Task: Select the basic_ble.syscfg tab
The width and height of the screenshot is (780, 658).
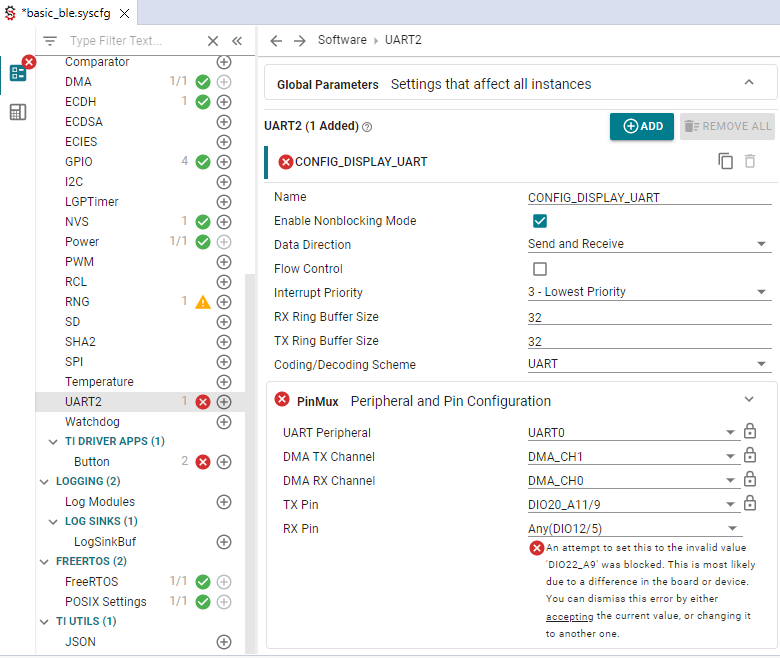Action: (x=68, y=12)
